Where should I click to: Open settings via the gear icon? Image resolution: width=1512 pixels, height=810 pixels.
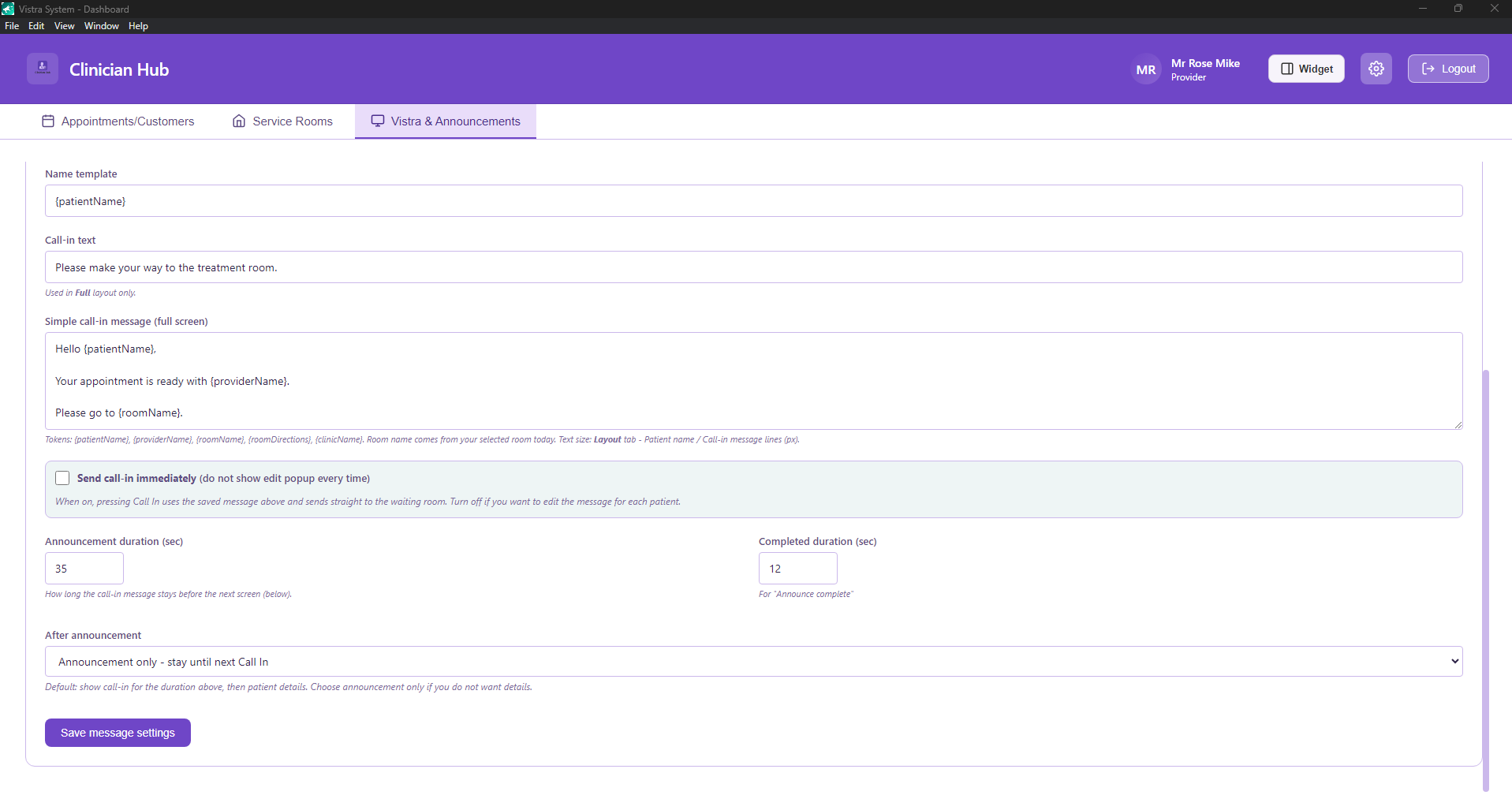[1376, 69]
